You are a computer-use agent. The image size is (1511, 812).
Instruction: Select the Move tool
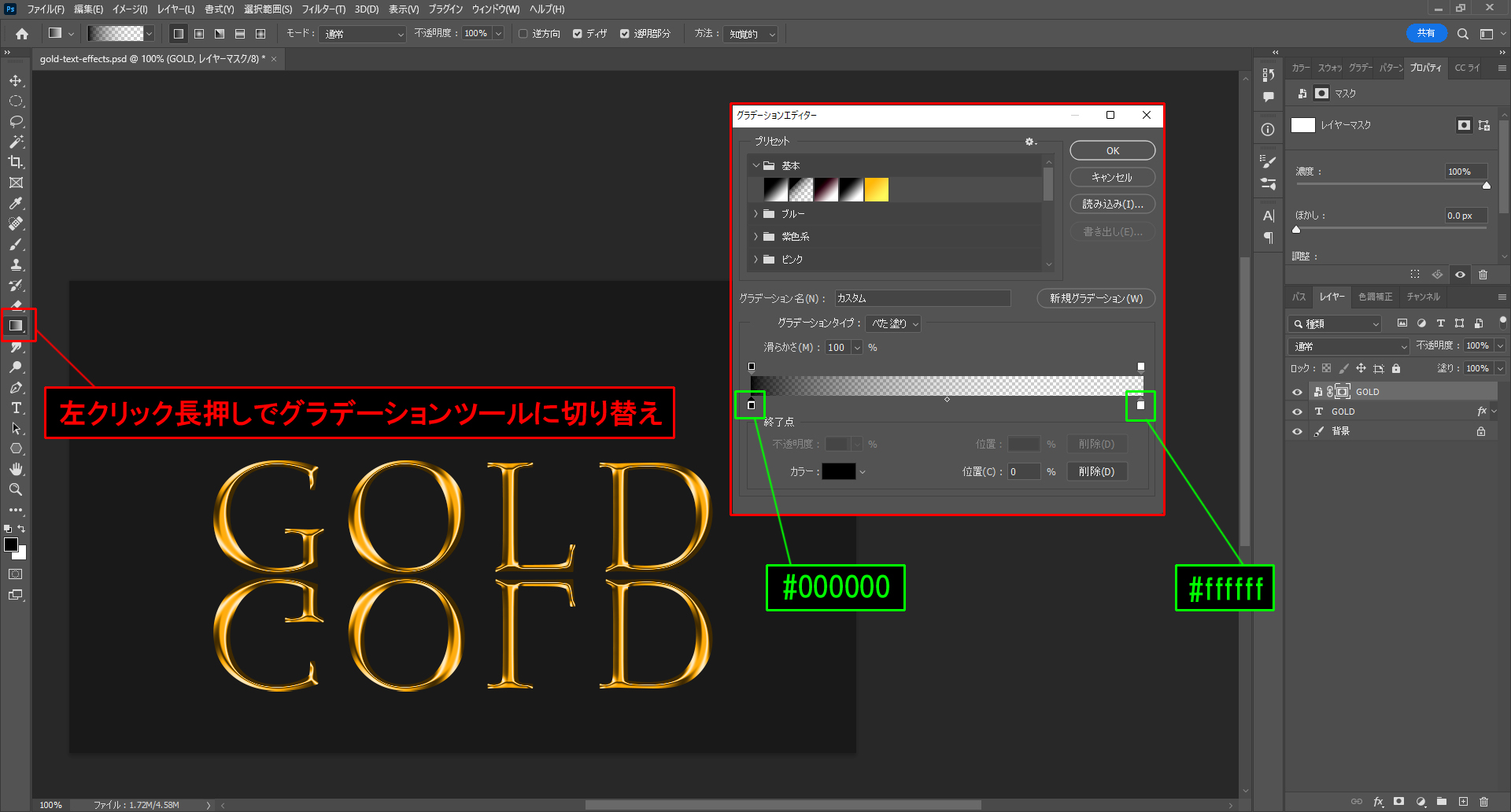[x=16, y=81]
